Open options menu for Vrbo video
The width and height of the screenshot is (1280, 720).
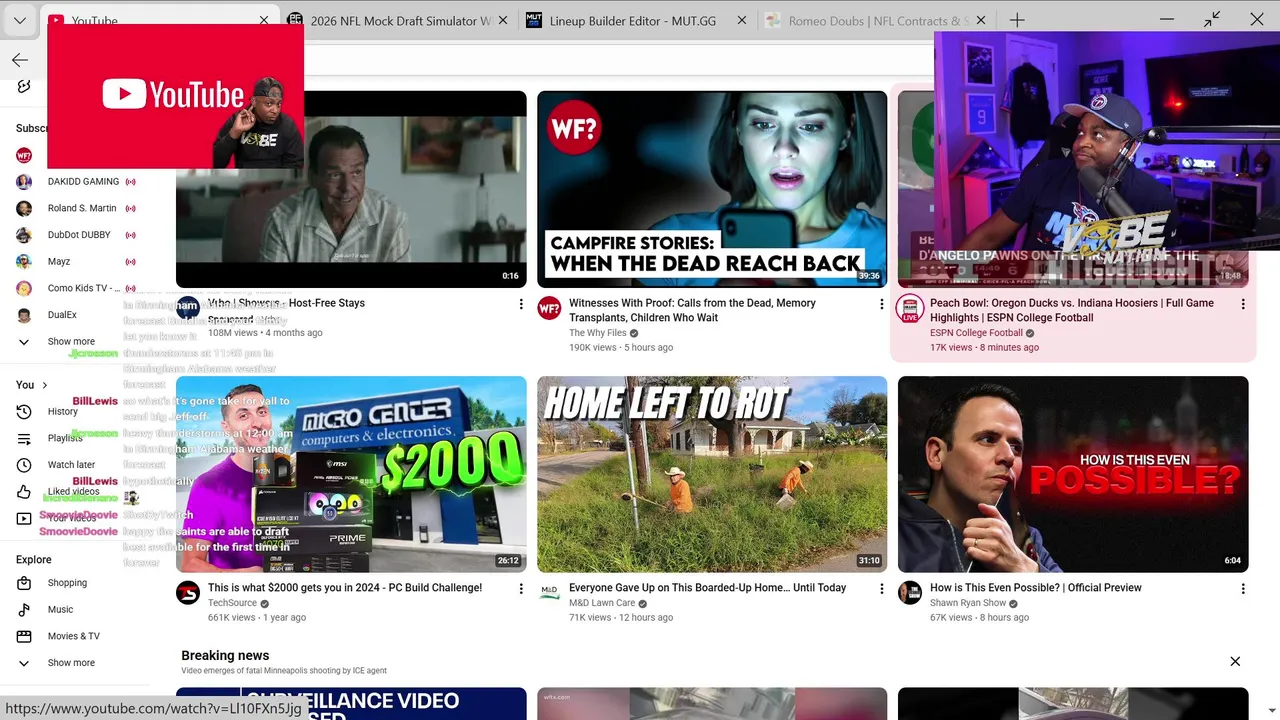tap(521, 304)
